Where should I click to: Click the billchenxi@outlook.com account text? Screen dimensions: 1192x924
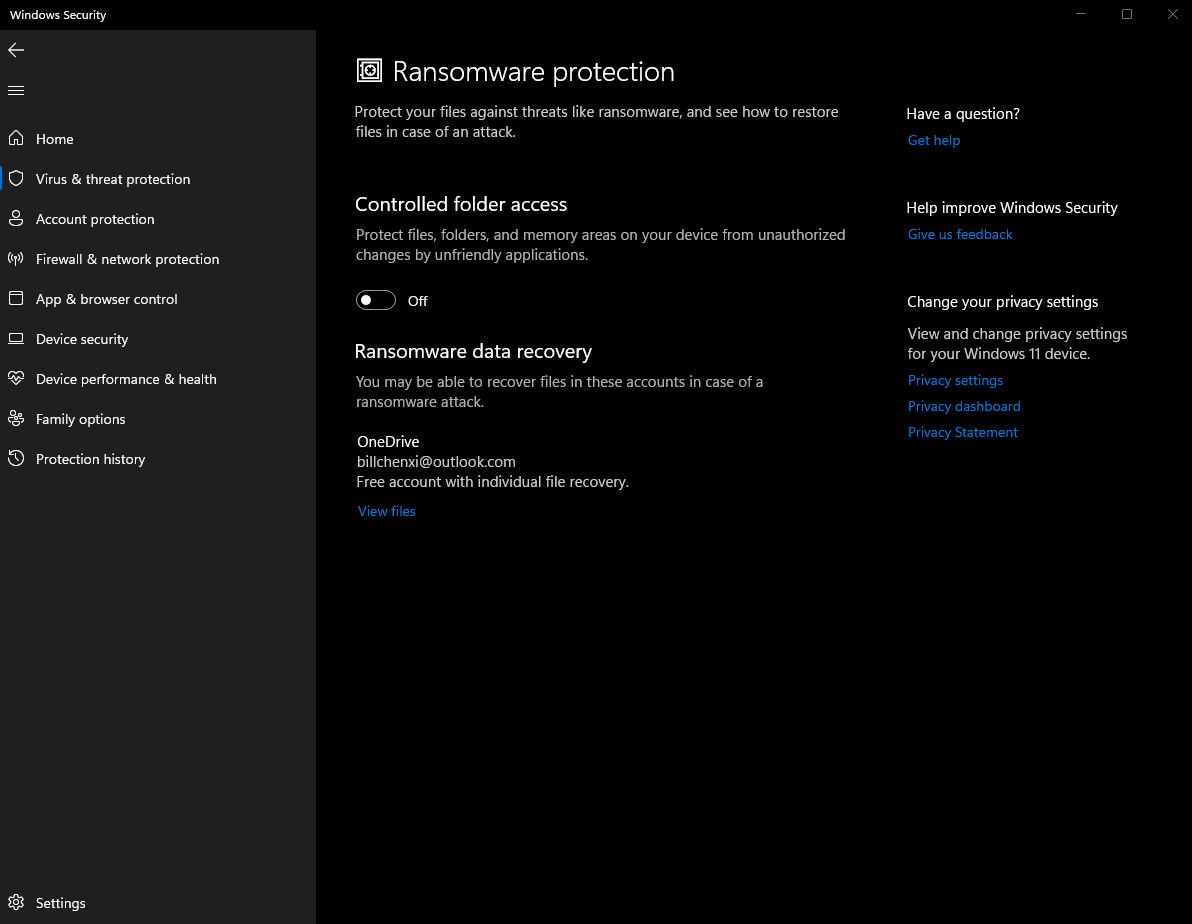click(436, 462)
